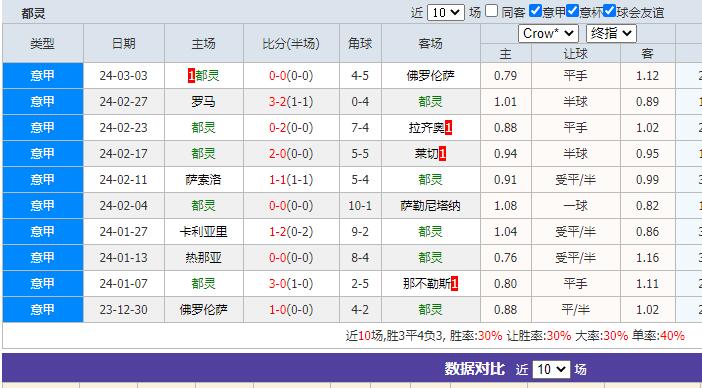
Task: Click the date 24-02-17
Action: 124,153
